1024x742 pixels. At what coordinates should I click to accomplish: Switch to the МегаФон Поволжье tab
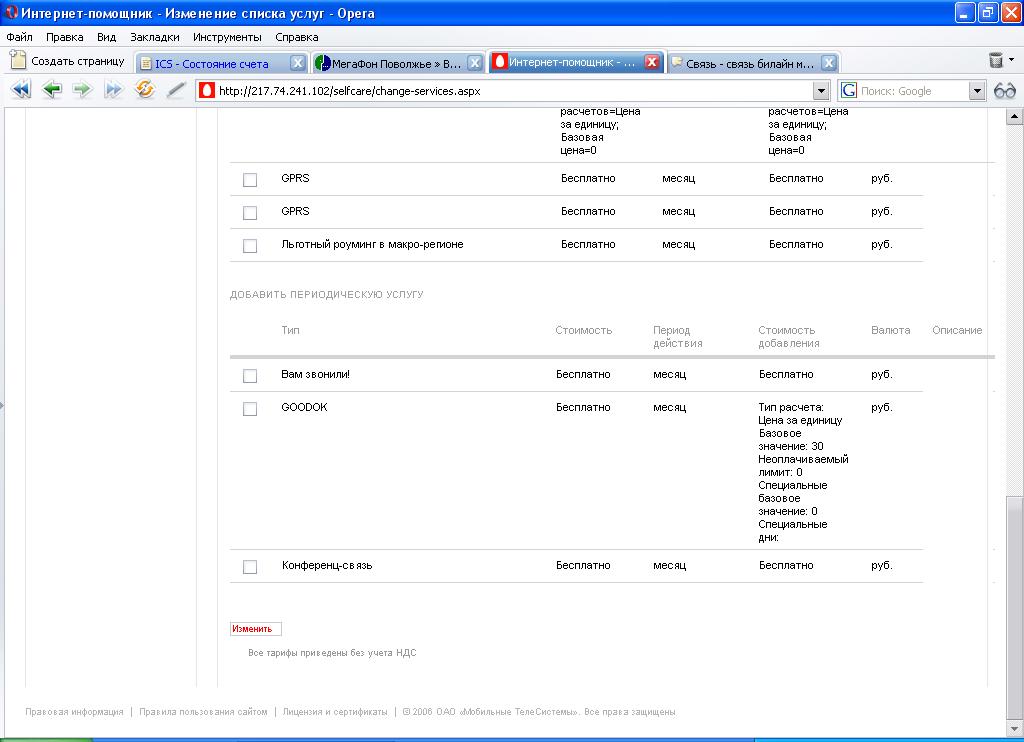388,63
